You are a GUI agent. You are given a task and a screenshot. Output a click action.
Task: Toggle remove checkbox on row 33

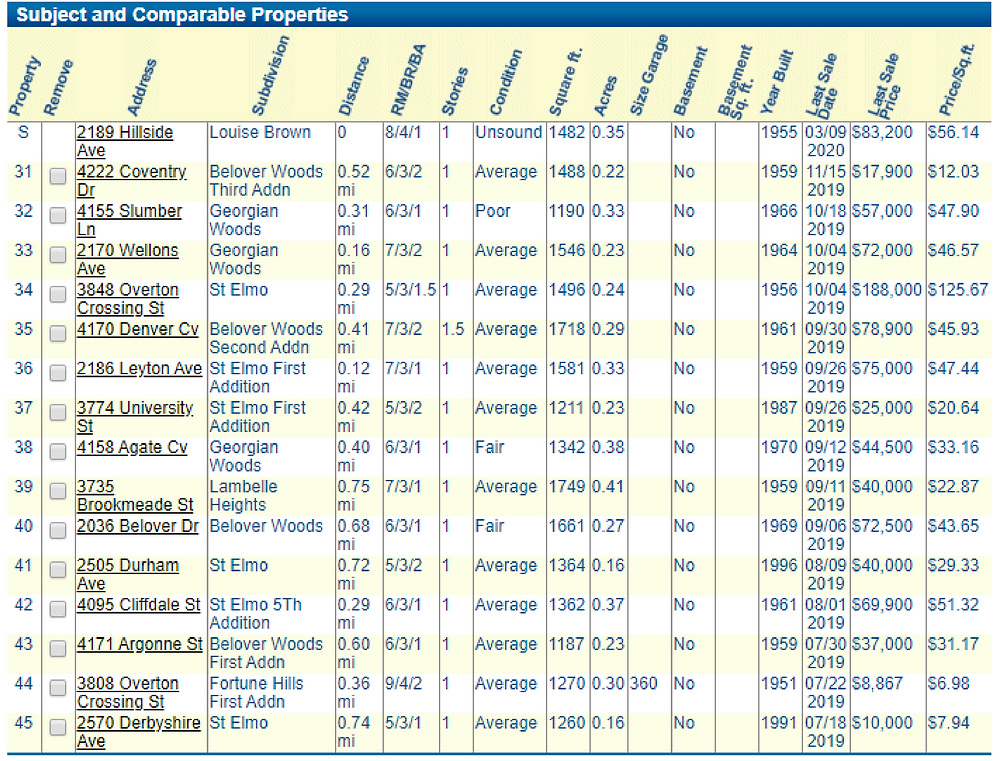[x=58, y=255]
